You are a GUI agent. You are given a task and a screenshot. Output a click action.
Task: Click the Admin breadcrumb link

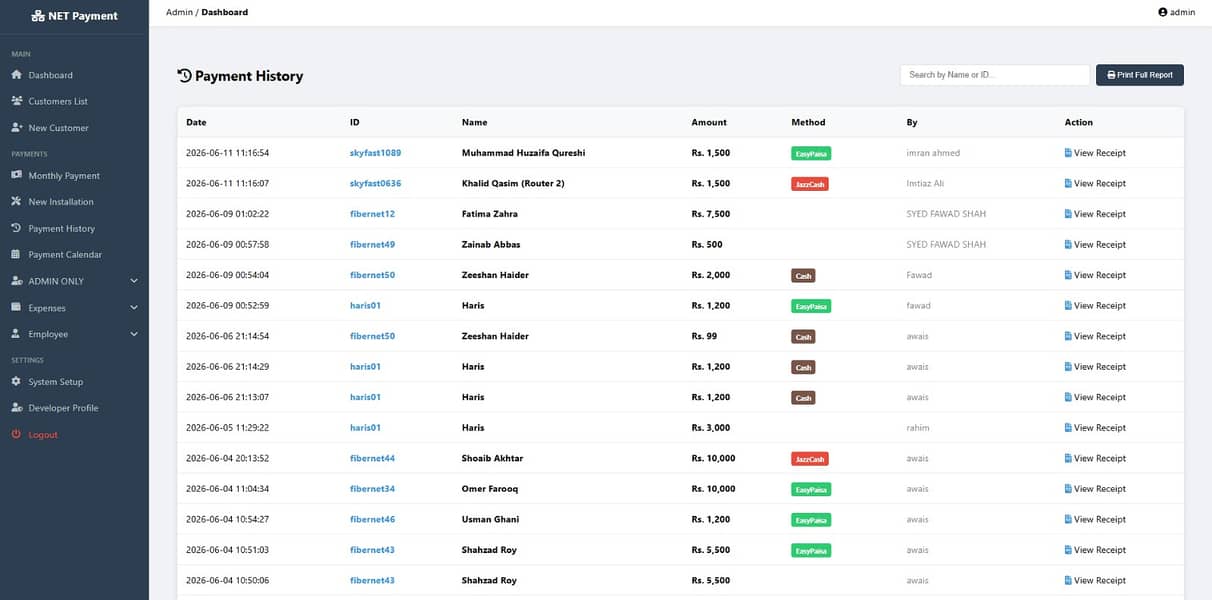point(179,12)
